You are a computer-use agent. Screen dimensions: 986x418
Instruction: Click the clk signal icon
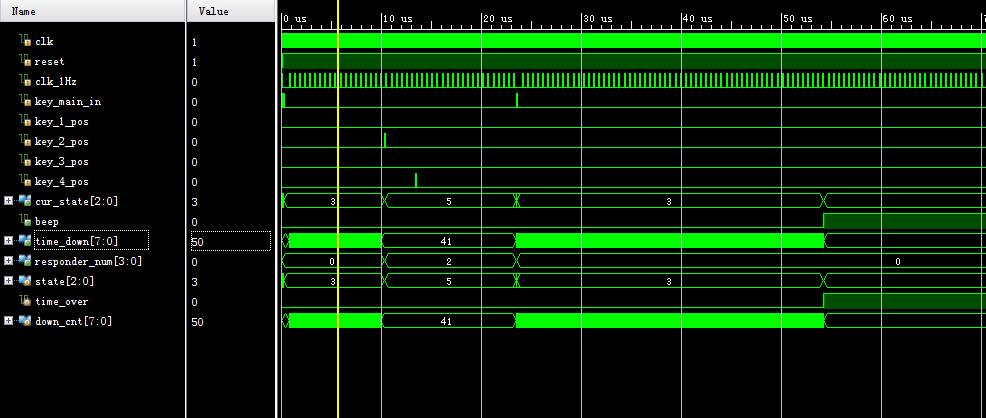tap(26, 41)
